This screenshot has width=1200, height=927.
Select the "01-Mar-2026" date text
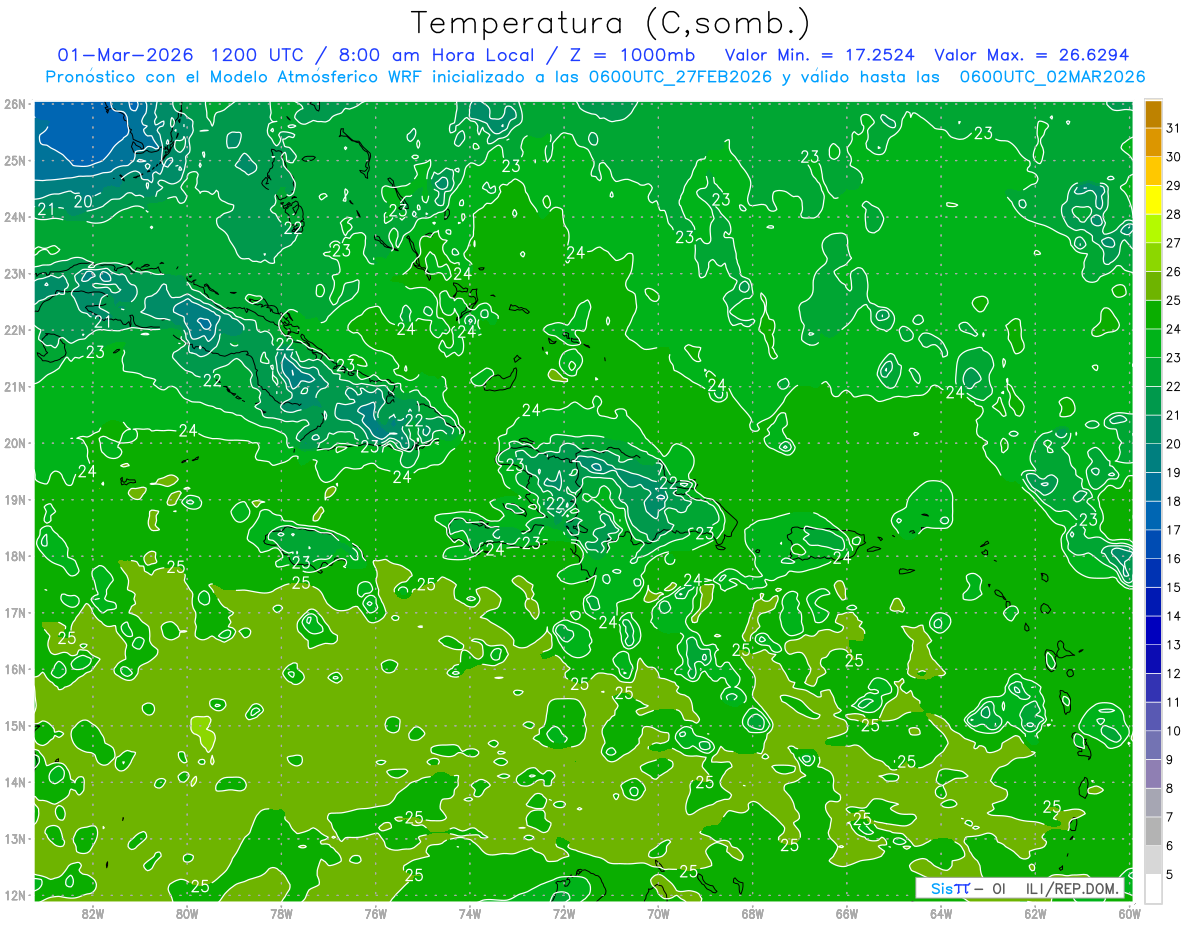[127, 55]
